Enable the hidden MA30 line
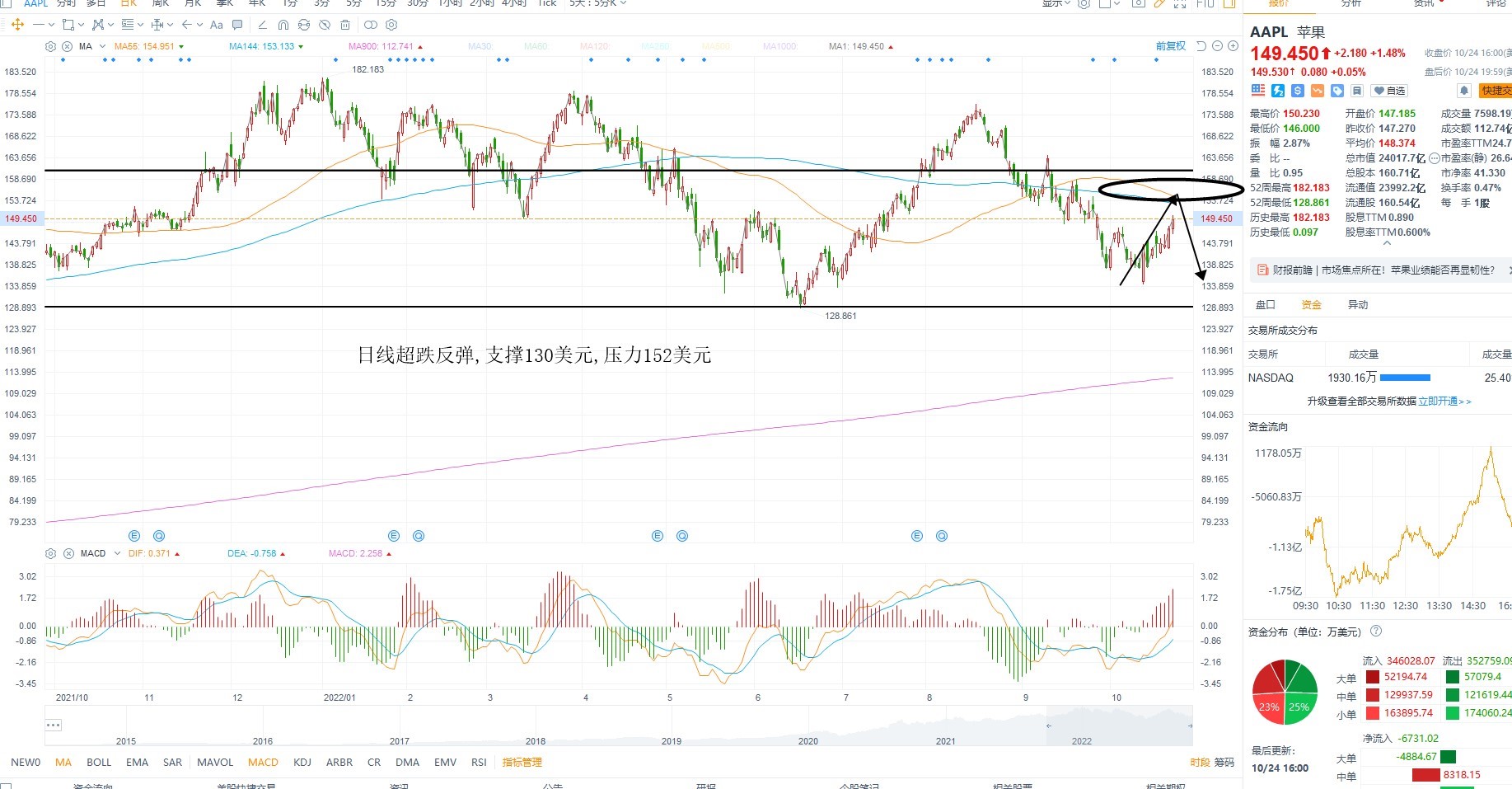The width and height of the screenshot is (1512, 789). 480,46
